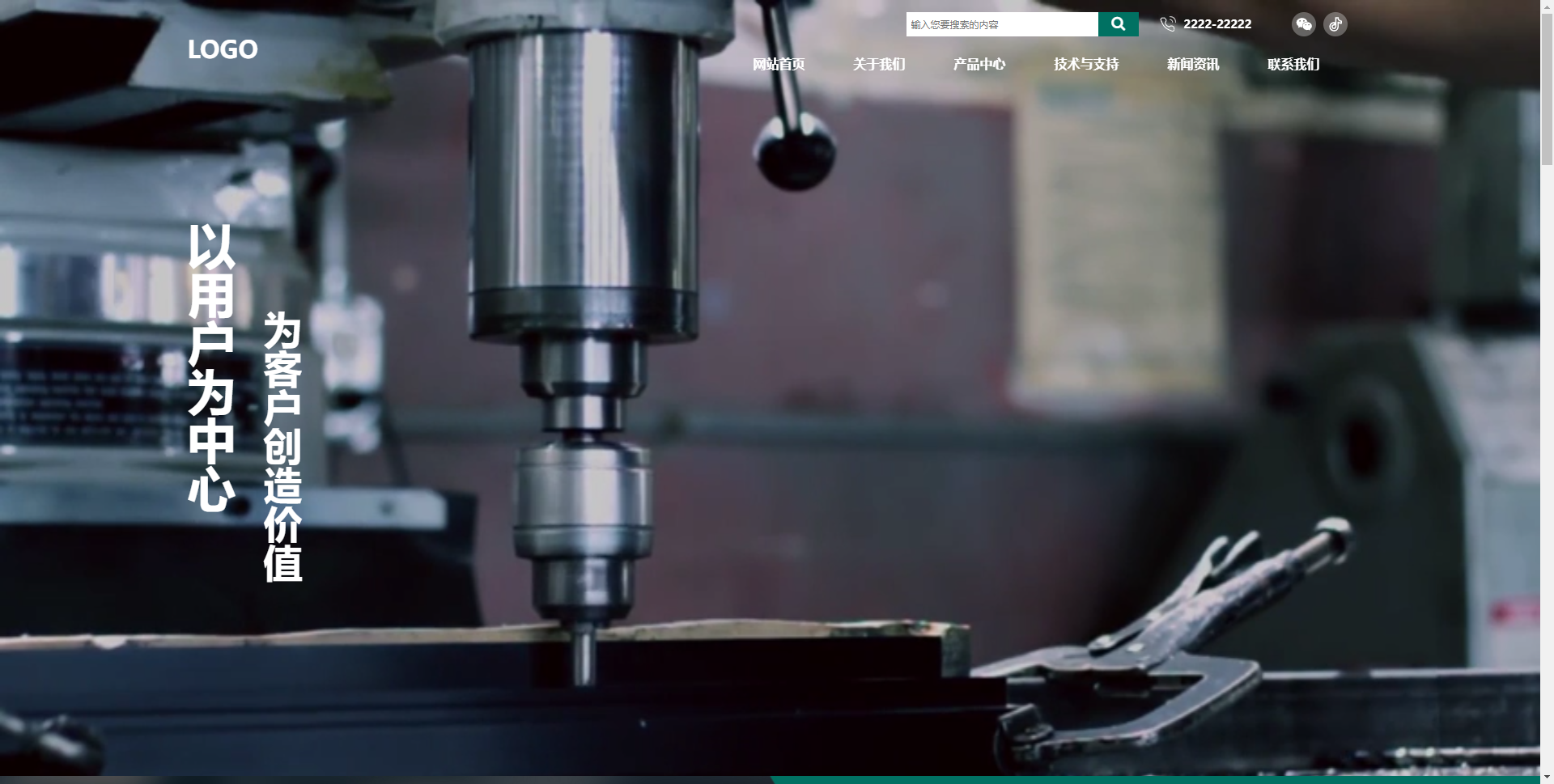Go to 网站首页 menu item
The width and height of the screenshot is (1554, 784).
tap(779, 64)
